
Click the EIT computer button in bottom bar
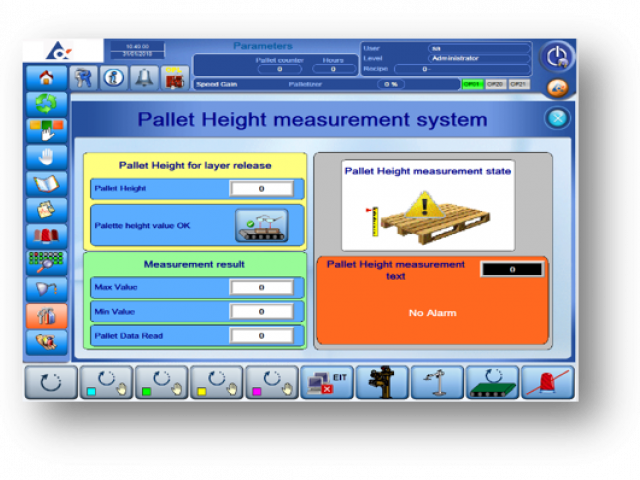(326, 383)
